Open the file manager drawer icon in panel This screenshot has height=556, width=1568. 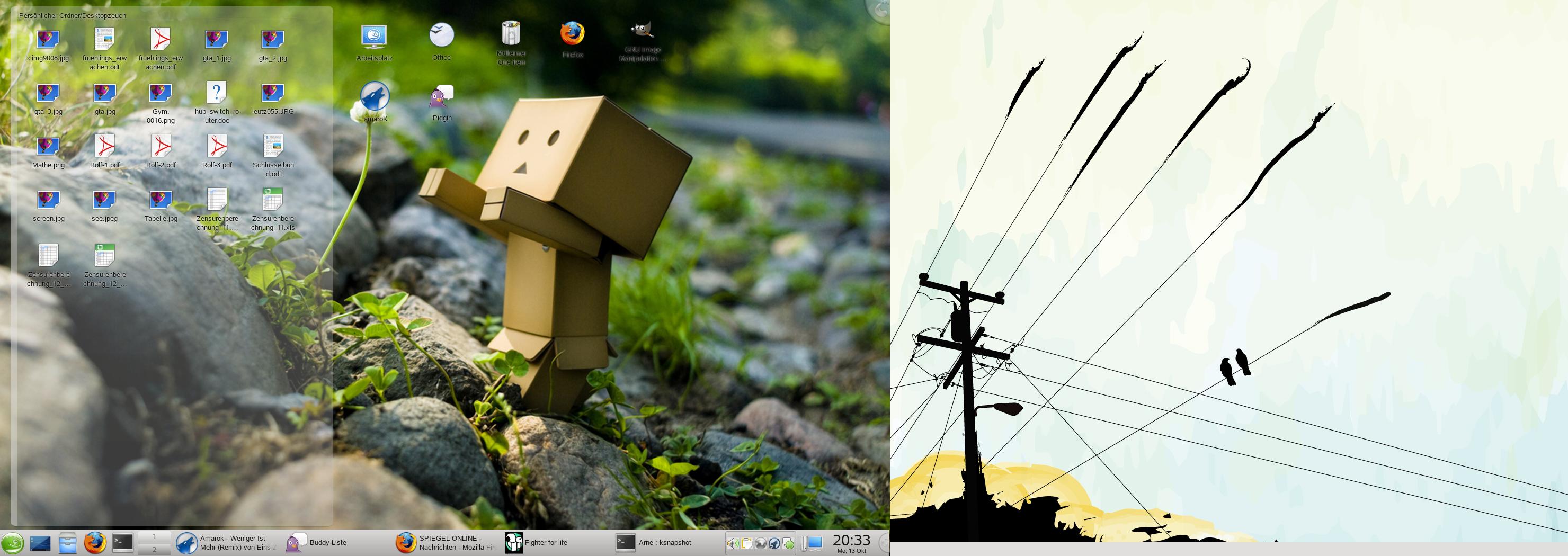(68, 543)
